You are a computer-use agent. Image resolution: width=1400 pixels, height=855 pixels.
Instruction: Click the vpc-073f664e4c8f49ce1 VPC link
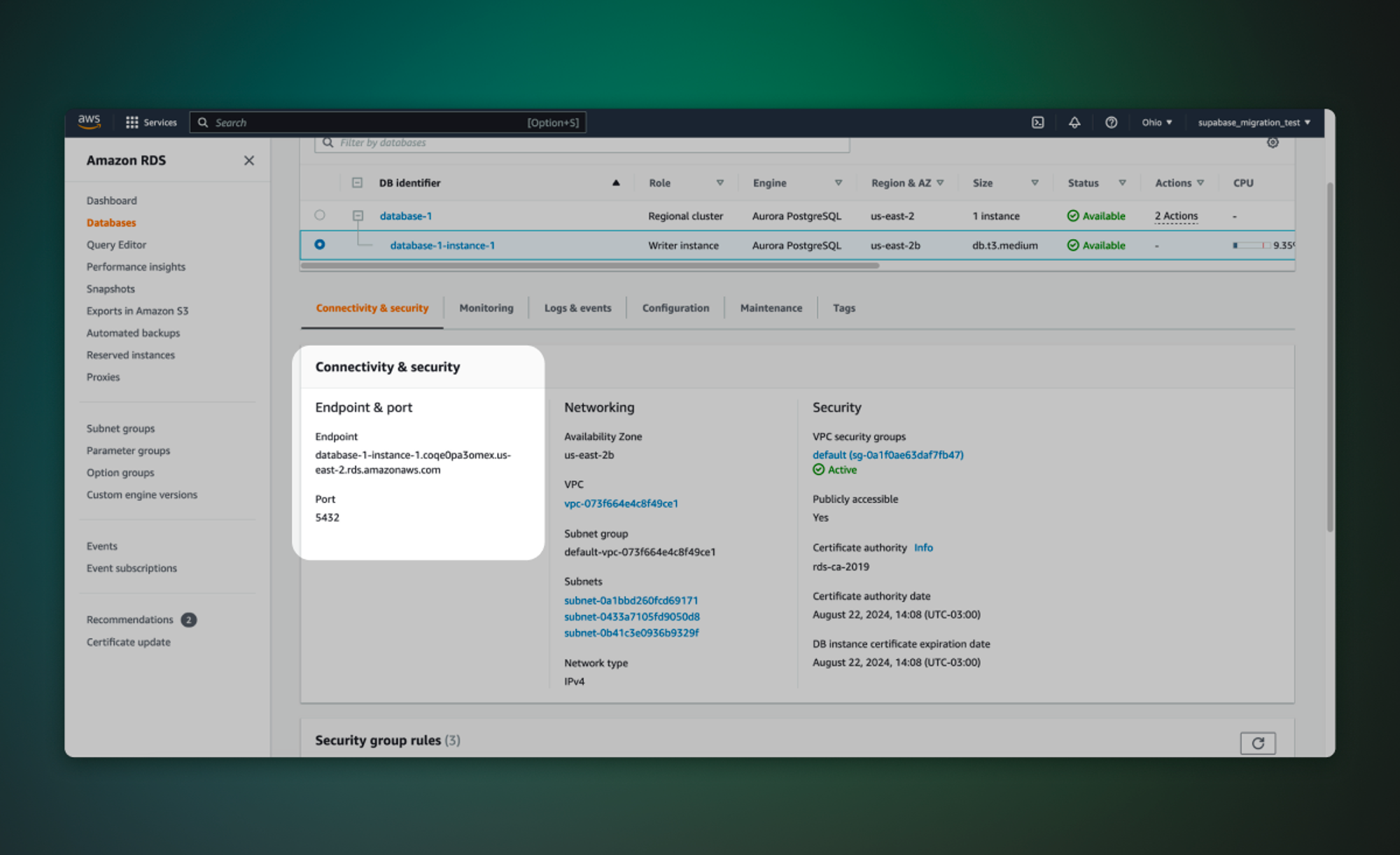(x=622, y=503)
